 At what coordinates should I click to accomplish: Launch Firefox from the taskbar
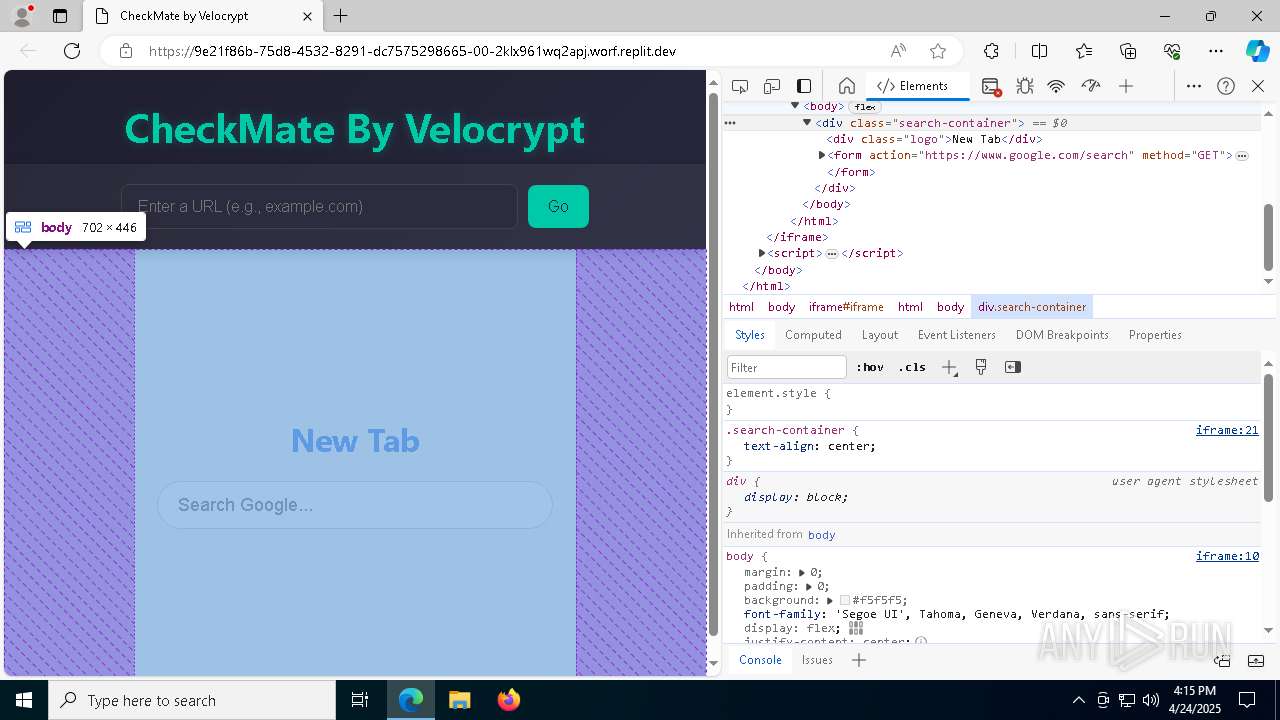pos(509,700)
